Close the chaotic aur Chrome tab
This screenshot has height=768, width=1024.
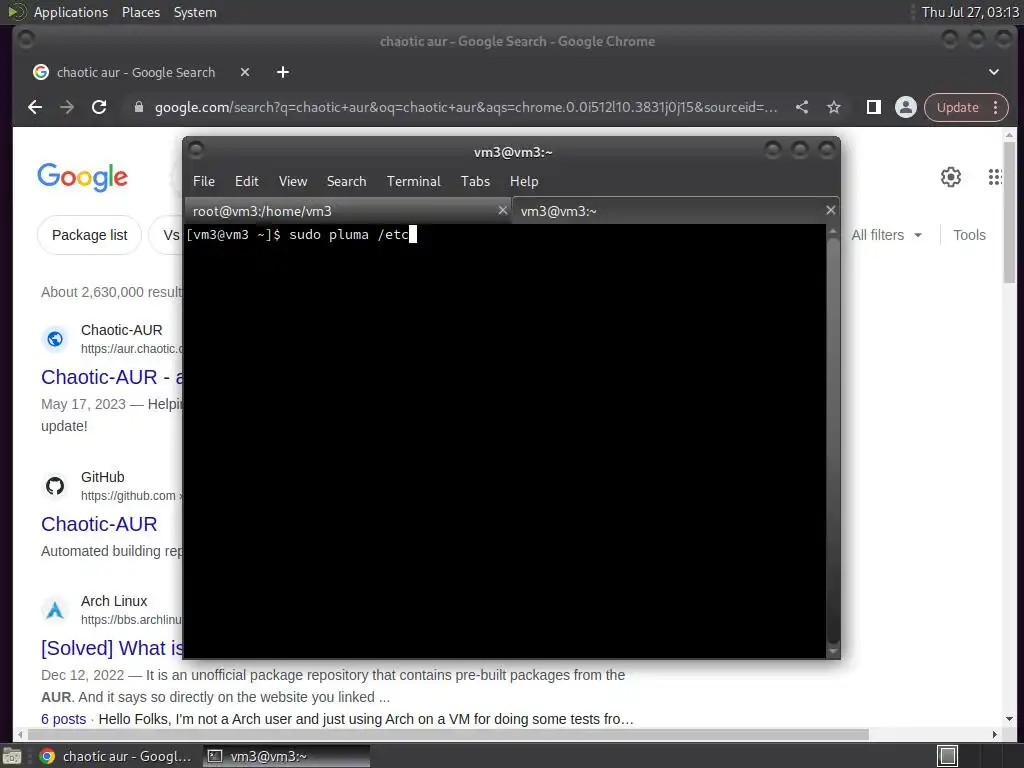click(x=245, y=72)
